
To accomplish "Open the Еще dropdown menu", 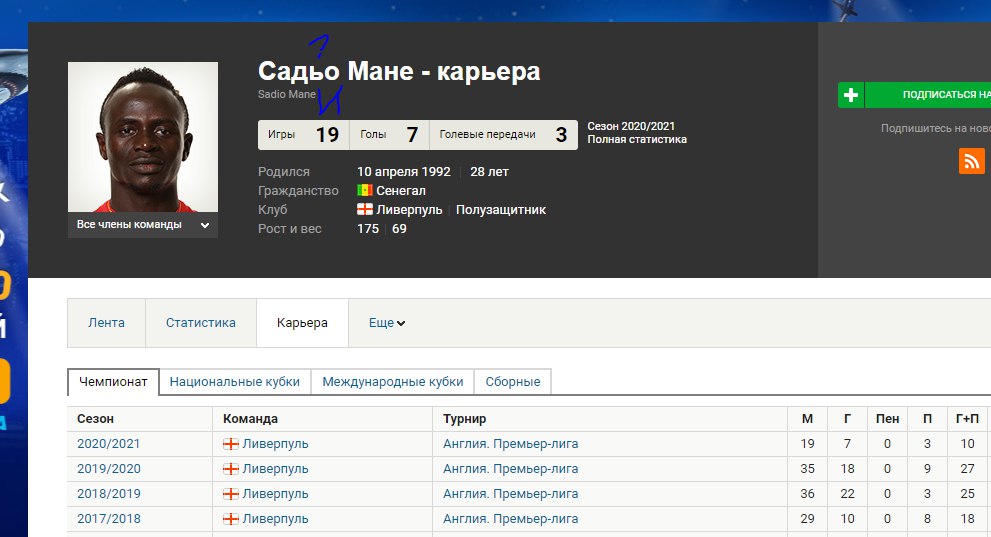I will pyautogui.click(x=387, y=323).
